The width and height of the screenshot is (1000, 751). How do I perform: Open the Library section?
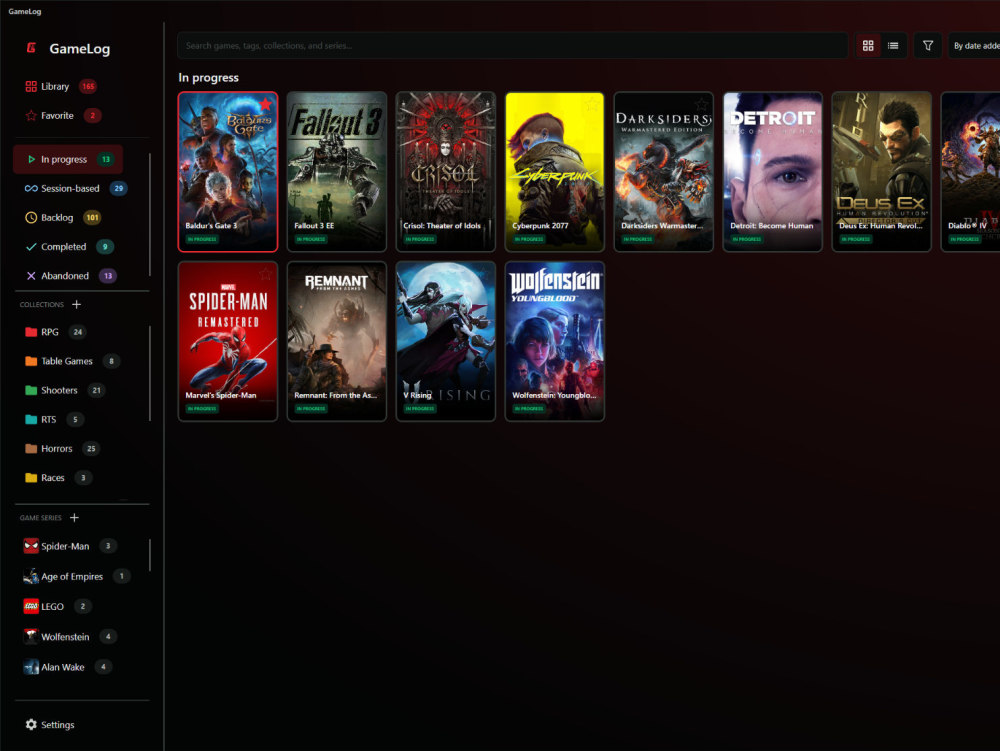[x=61, y=86]
